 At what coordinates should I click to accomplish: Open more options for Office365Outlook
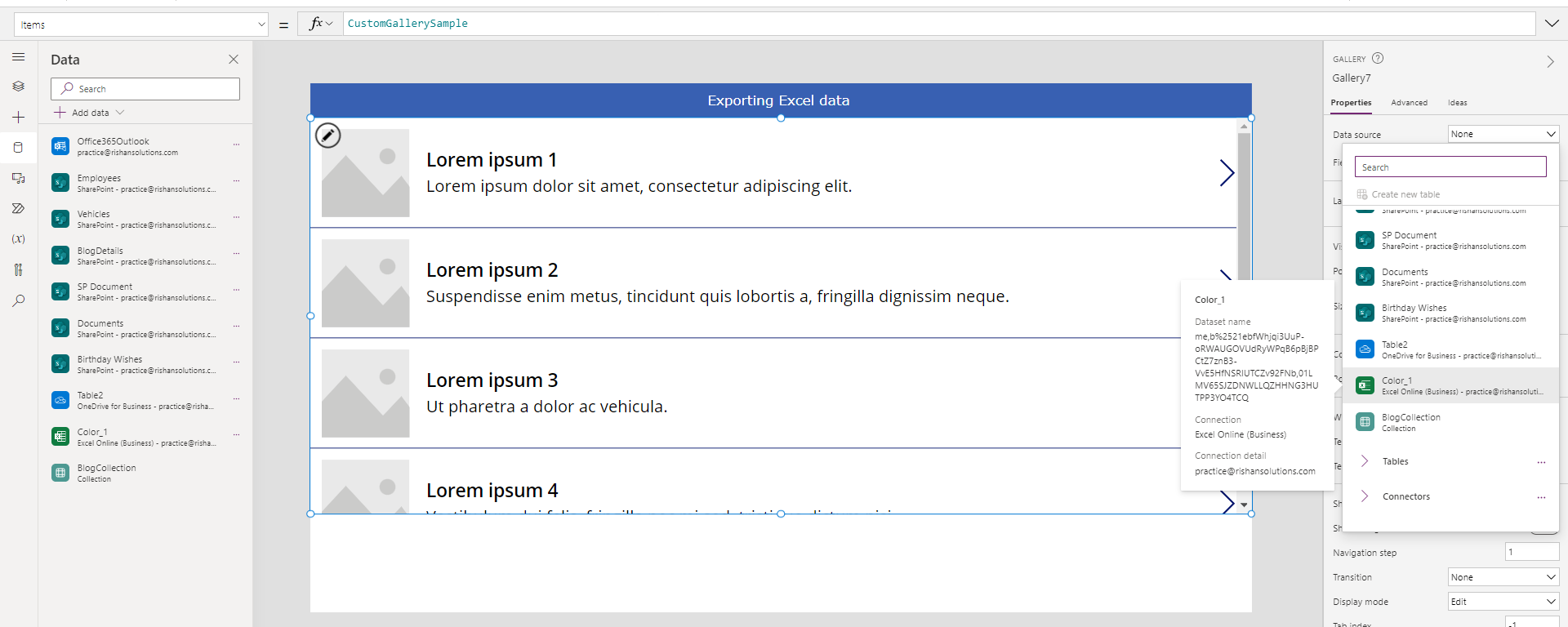(236, 145)
